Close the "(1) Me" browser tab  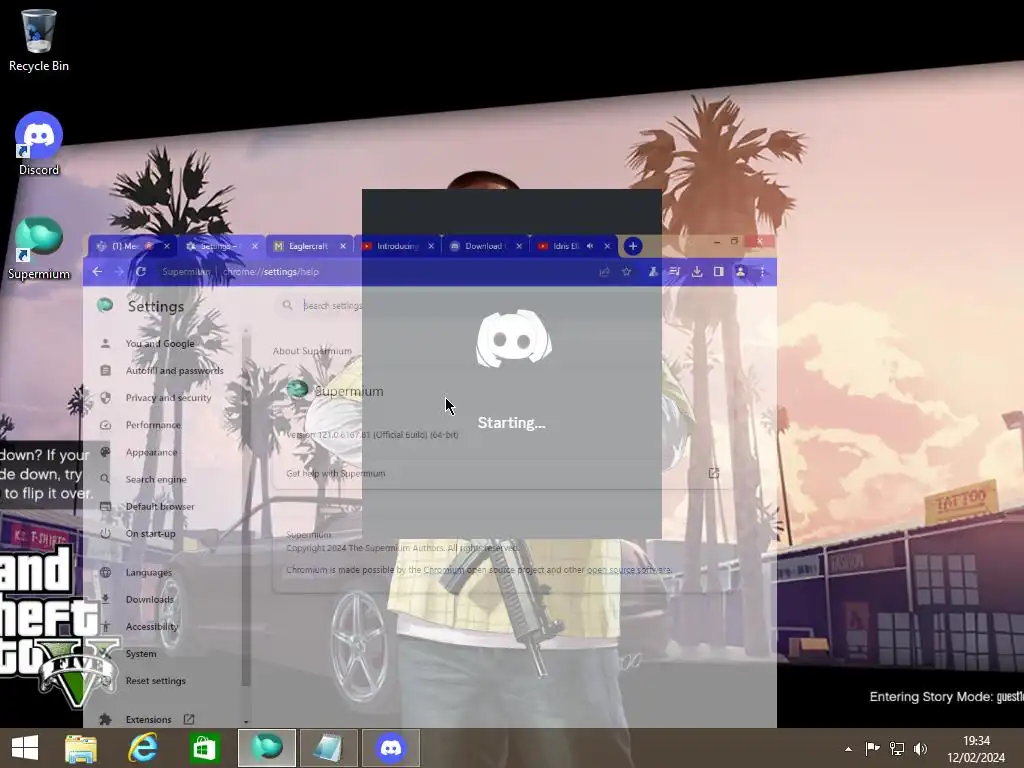point(167,246)
